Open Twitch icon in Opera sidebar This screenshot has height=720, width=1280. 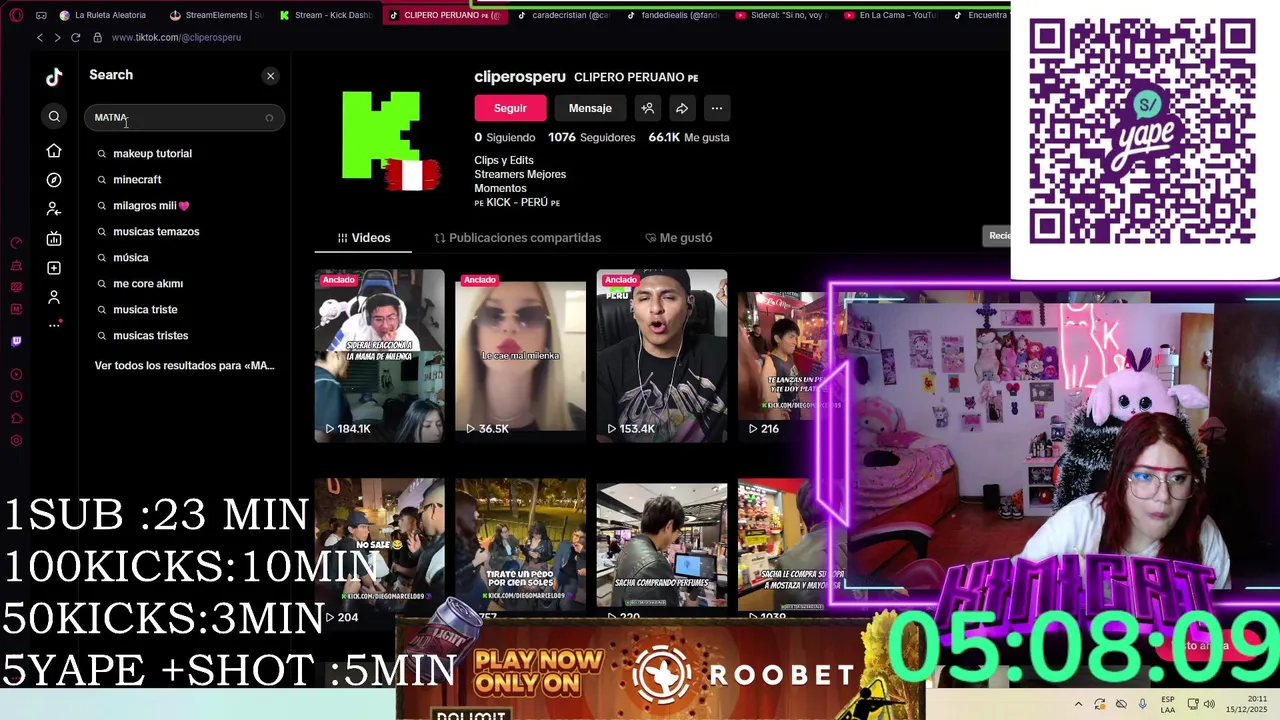[16, 341]
